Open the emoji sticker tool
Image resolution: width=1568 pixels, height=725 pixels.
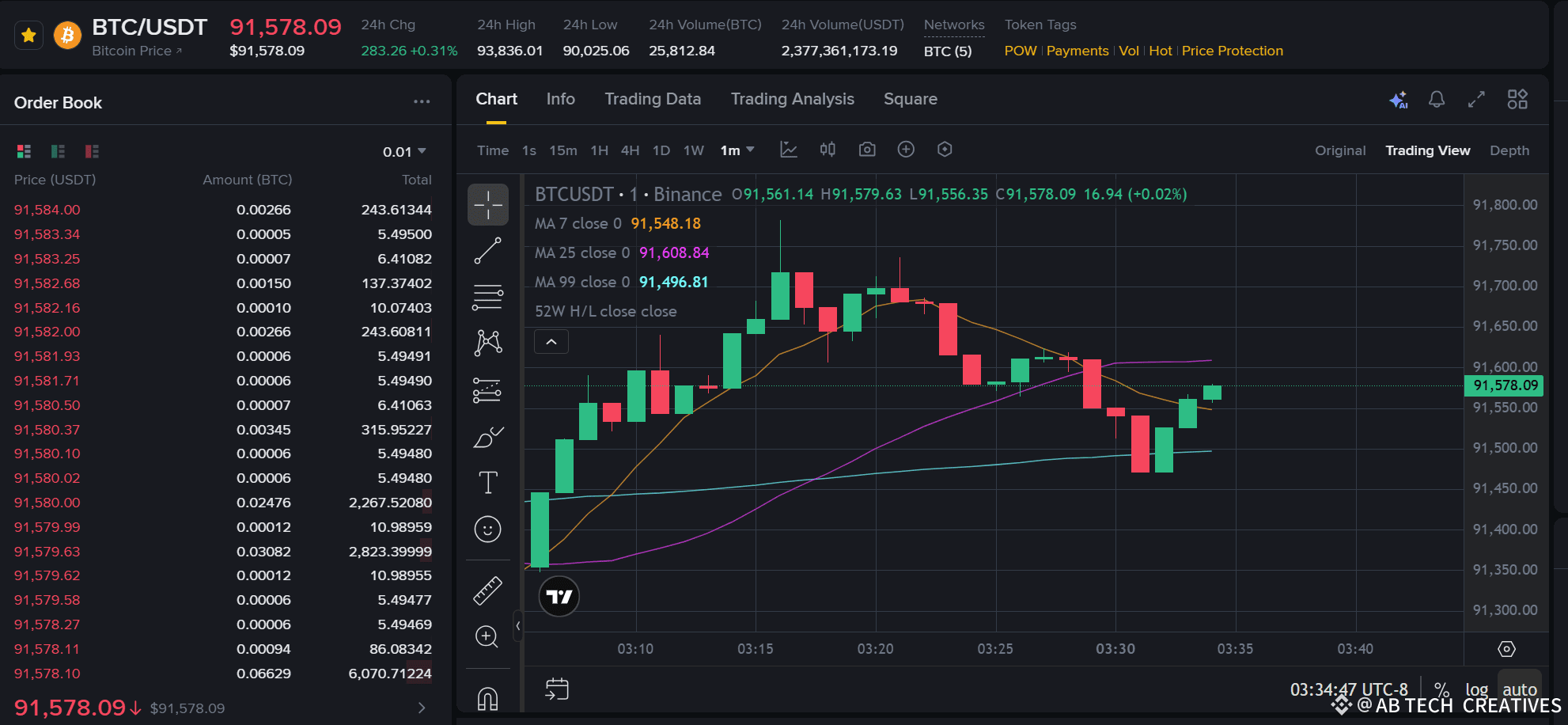pos(487,529)
